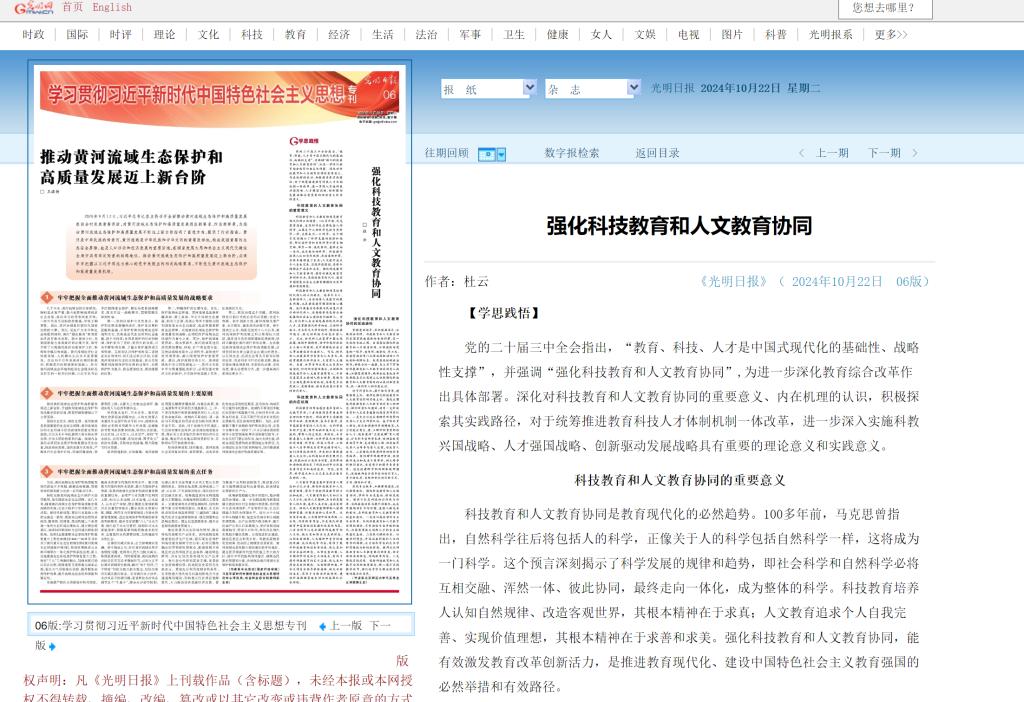Open vertical 强化科技教育和人文教育协同 headline in page preview
The image size is (1024, 702).
point(376,233)
